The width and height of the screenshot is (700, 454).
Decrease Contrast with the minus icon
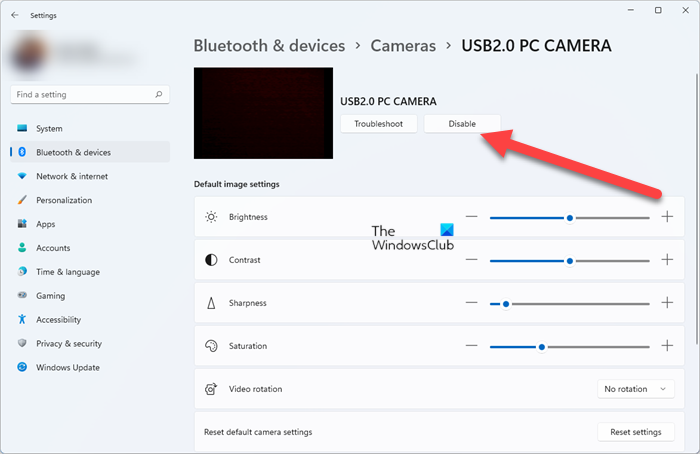click(471, 260)
